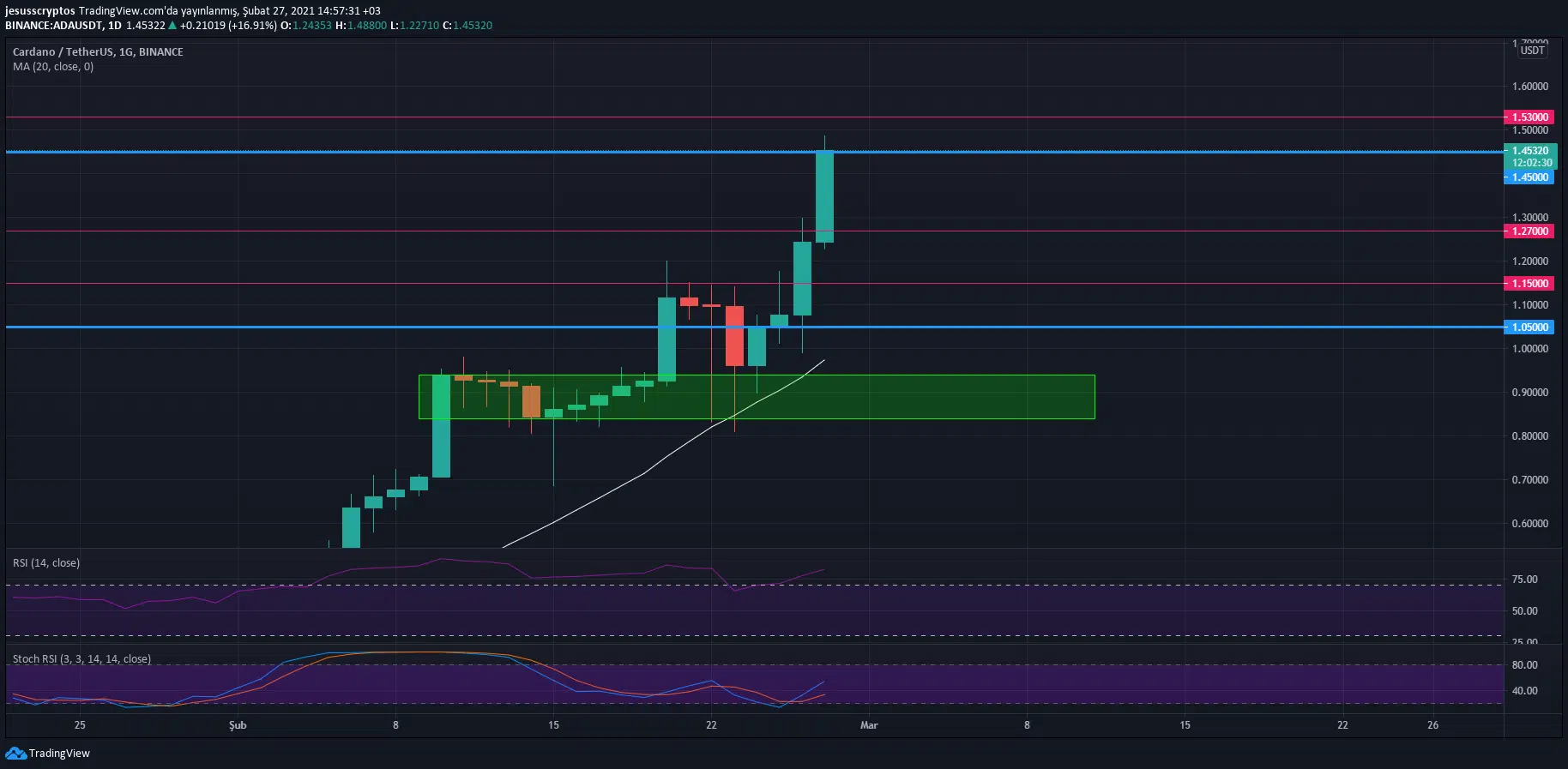
Task: Select the BINANCE:ADAUSDT symbol header
Action: [52, 26]
